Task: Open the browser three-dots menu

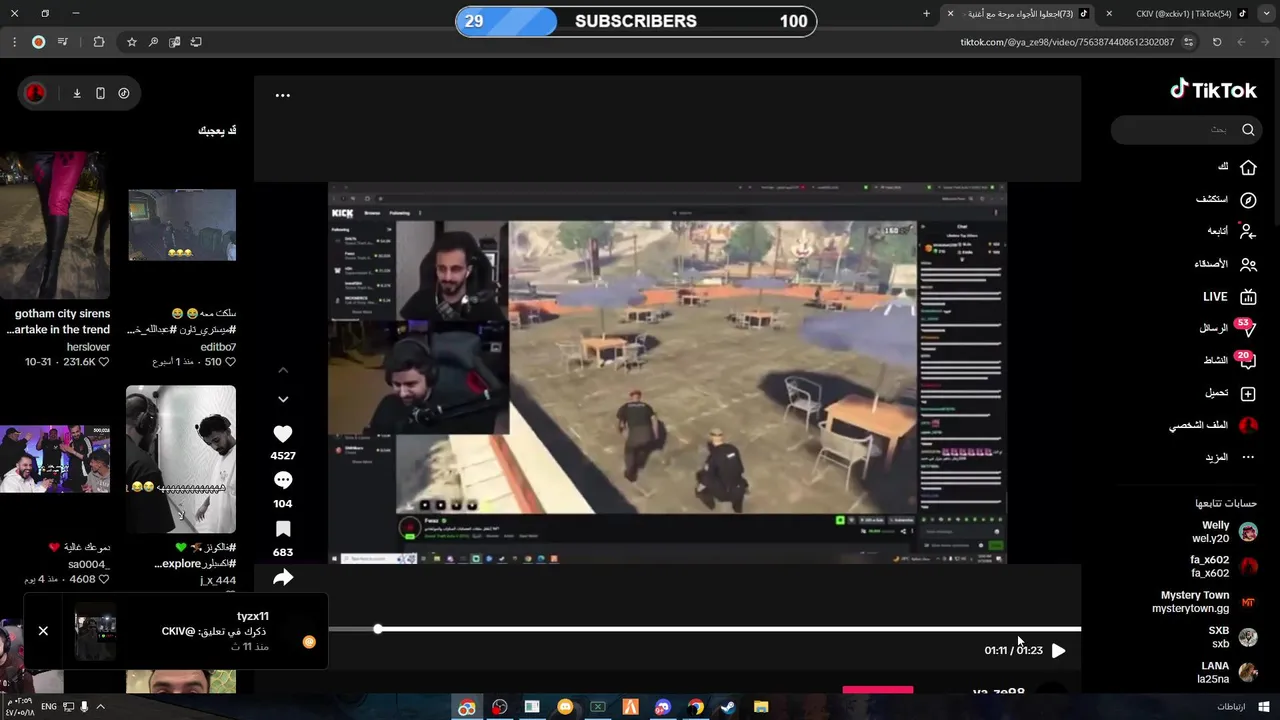Action: tap(14, 42)
